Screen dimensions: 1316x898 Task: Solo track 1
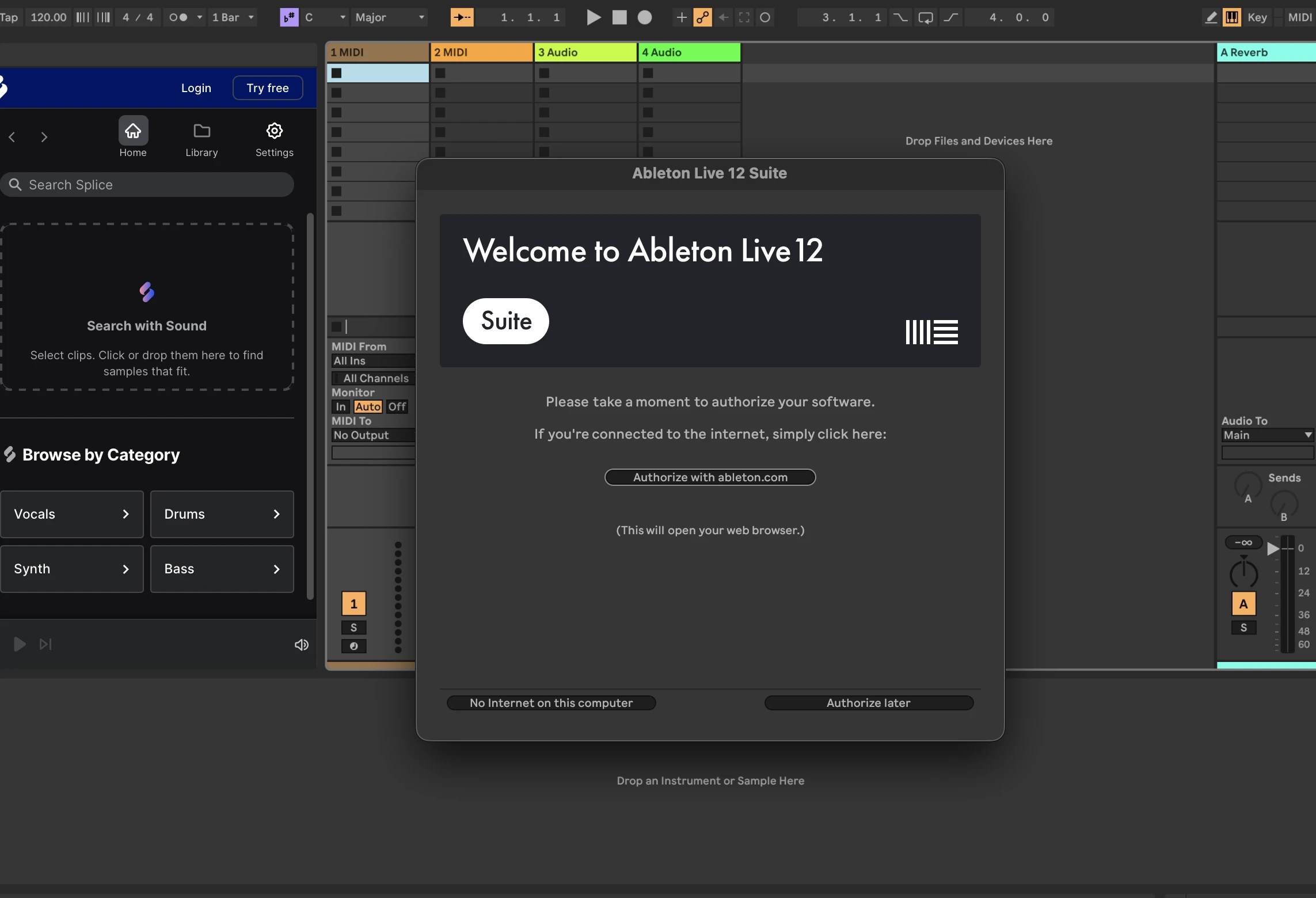[354, 627]
